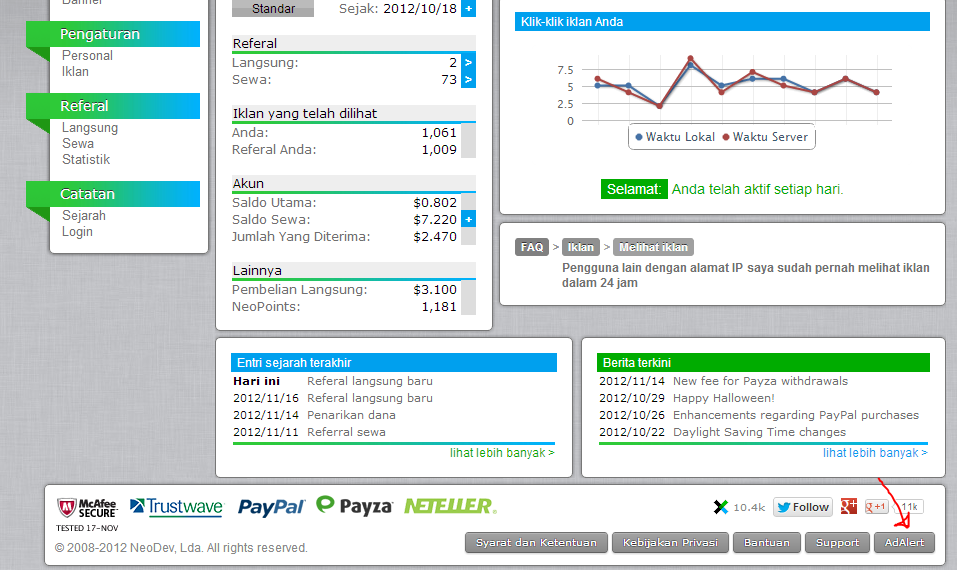Click NeoPoints value 1,181

pos(439,307)
